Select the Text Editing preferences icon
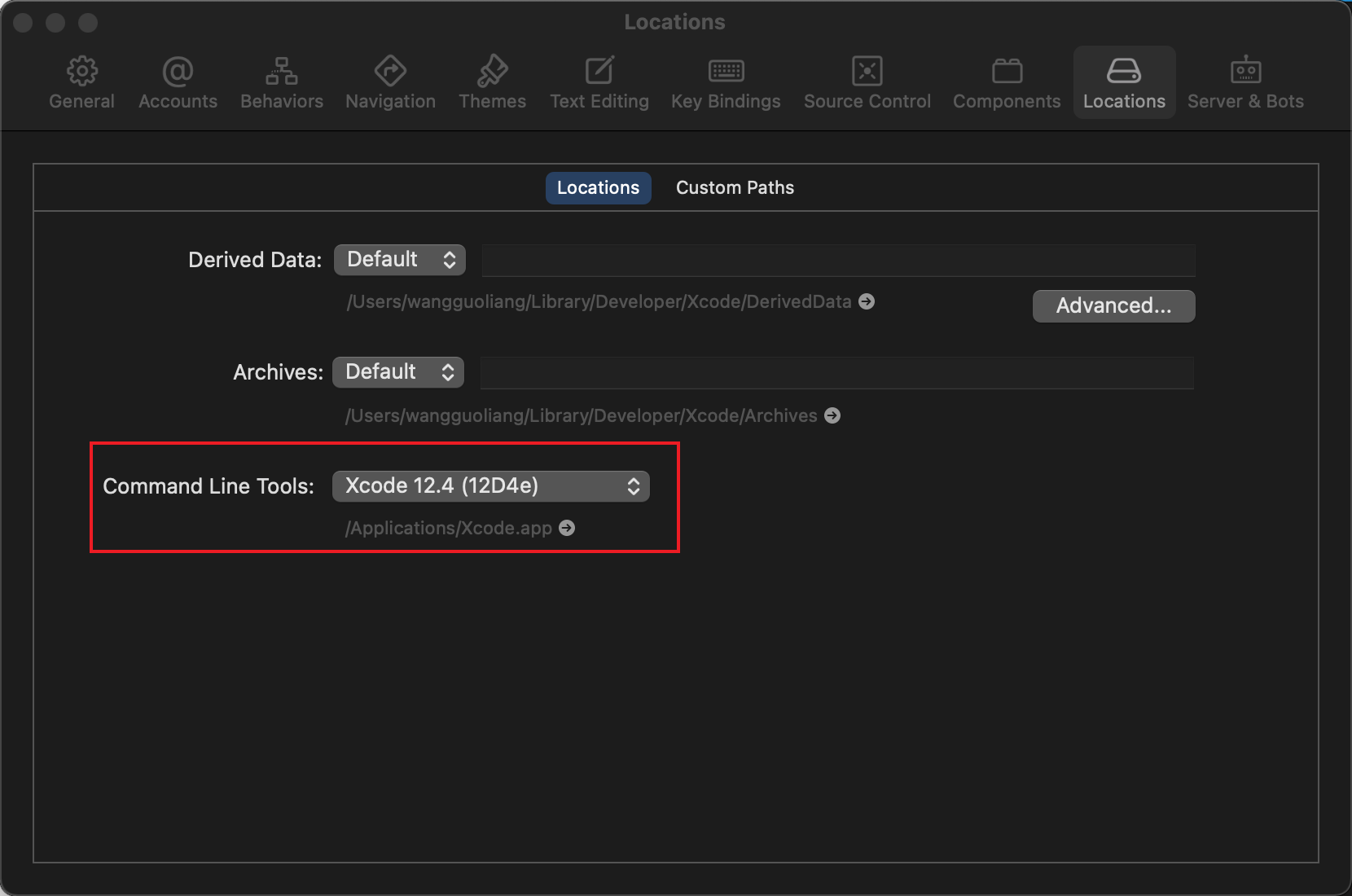Image resolution: width=1352 pixels, height=896 pixels. [599, 81]
